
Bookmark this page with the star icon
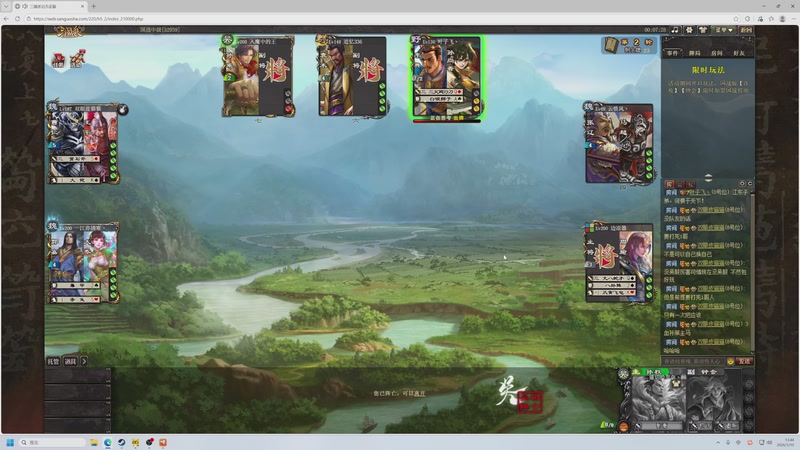point(736,18)
